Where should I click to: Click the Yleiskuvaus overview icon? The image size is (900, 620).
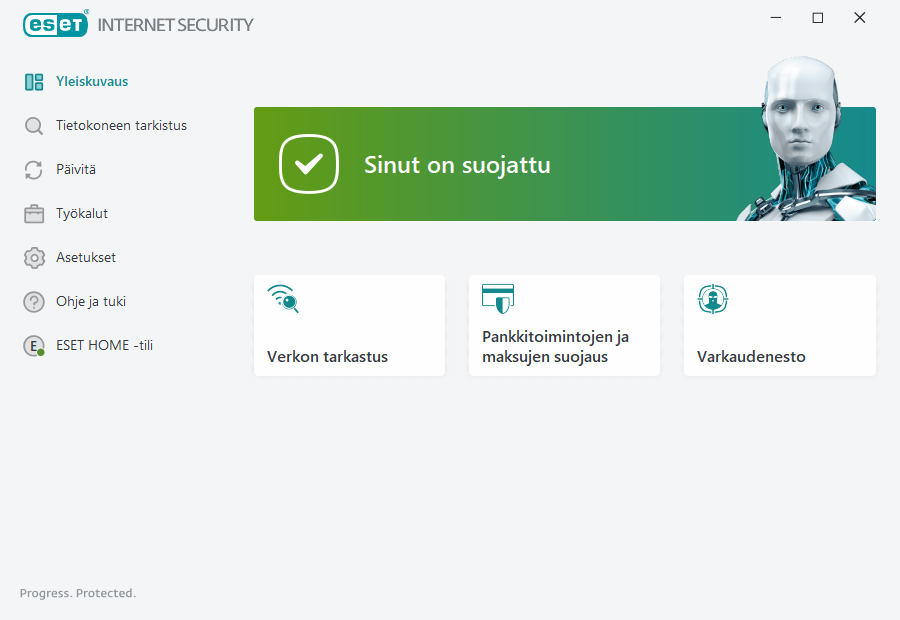click(34, 82)
